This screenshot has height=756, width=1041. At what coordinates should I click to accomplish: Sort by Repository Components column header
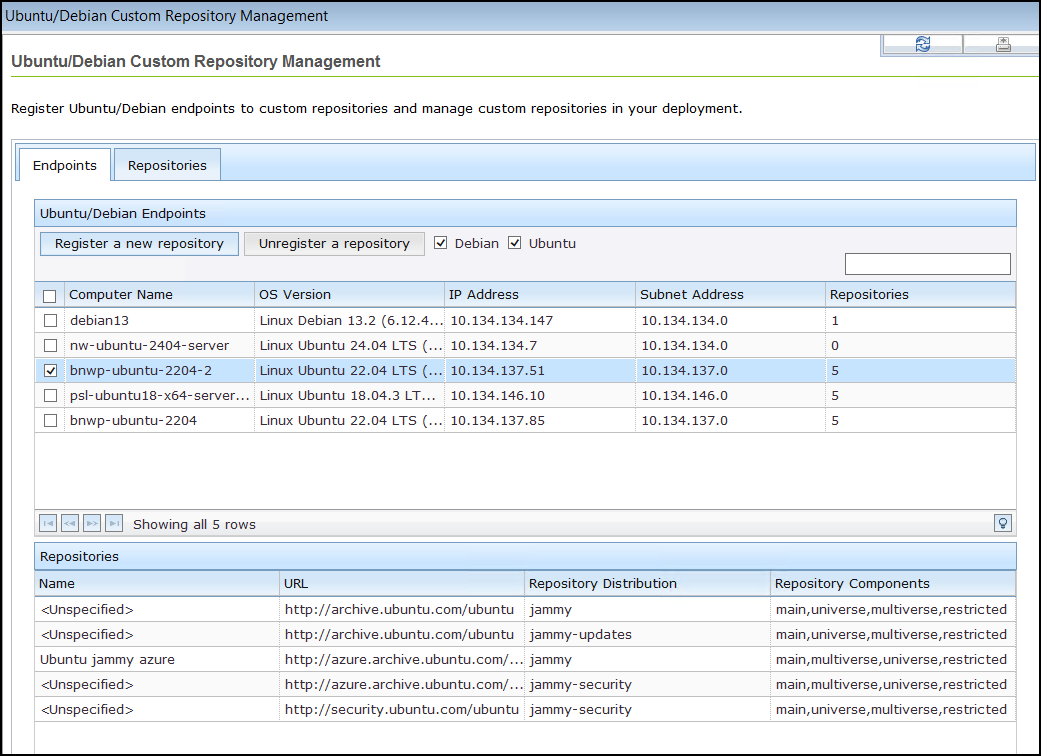point(893,583)
